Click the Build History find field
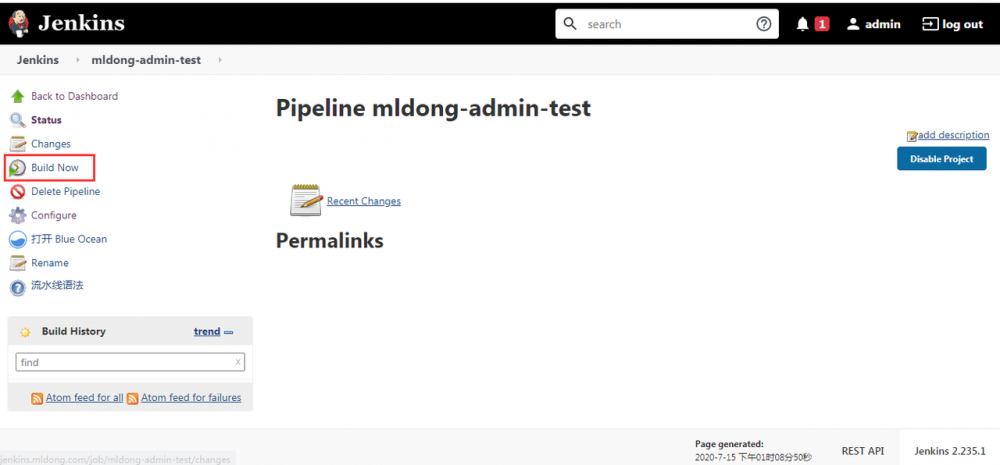 pyautogui.click(x=125, y=362)
